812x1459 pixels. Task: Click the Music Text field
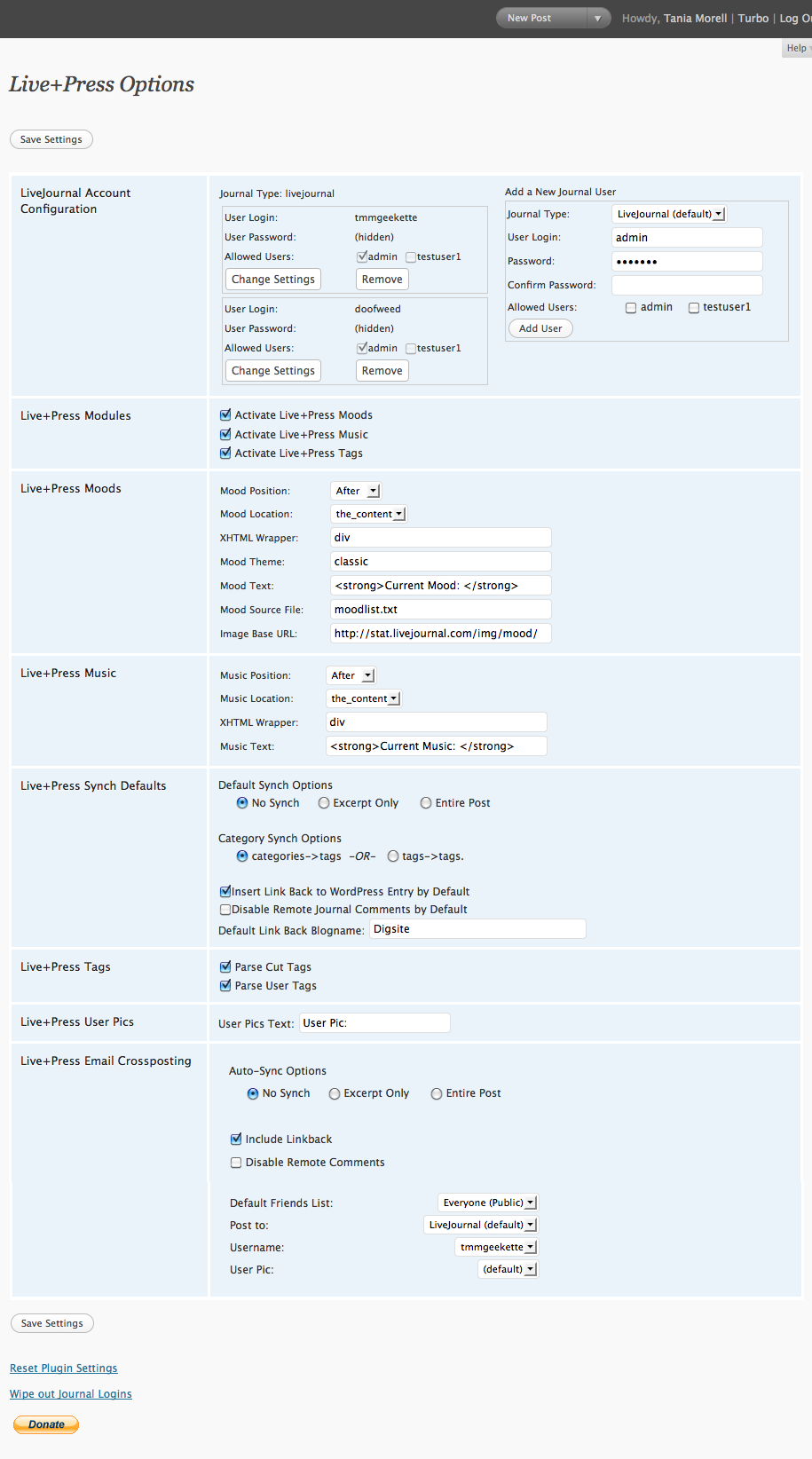437,746
